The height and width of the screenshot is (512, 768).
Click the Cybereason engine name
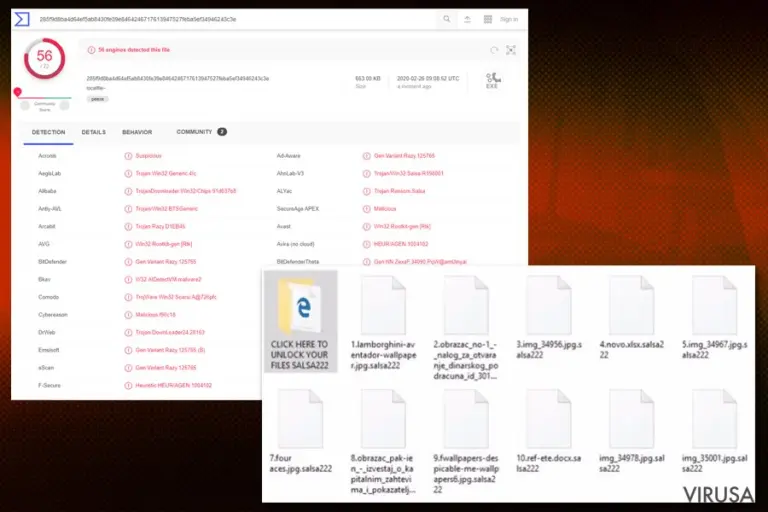click(52, 315)
